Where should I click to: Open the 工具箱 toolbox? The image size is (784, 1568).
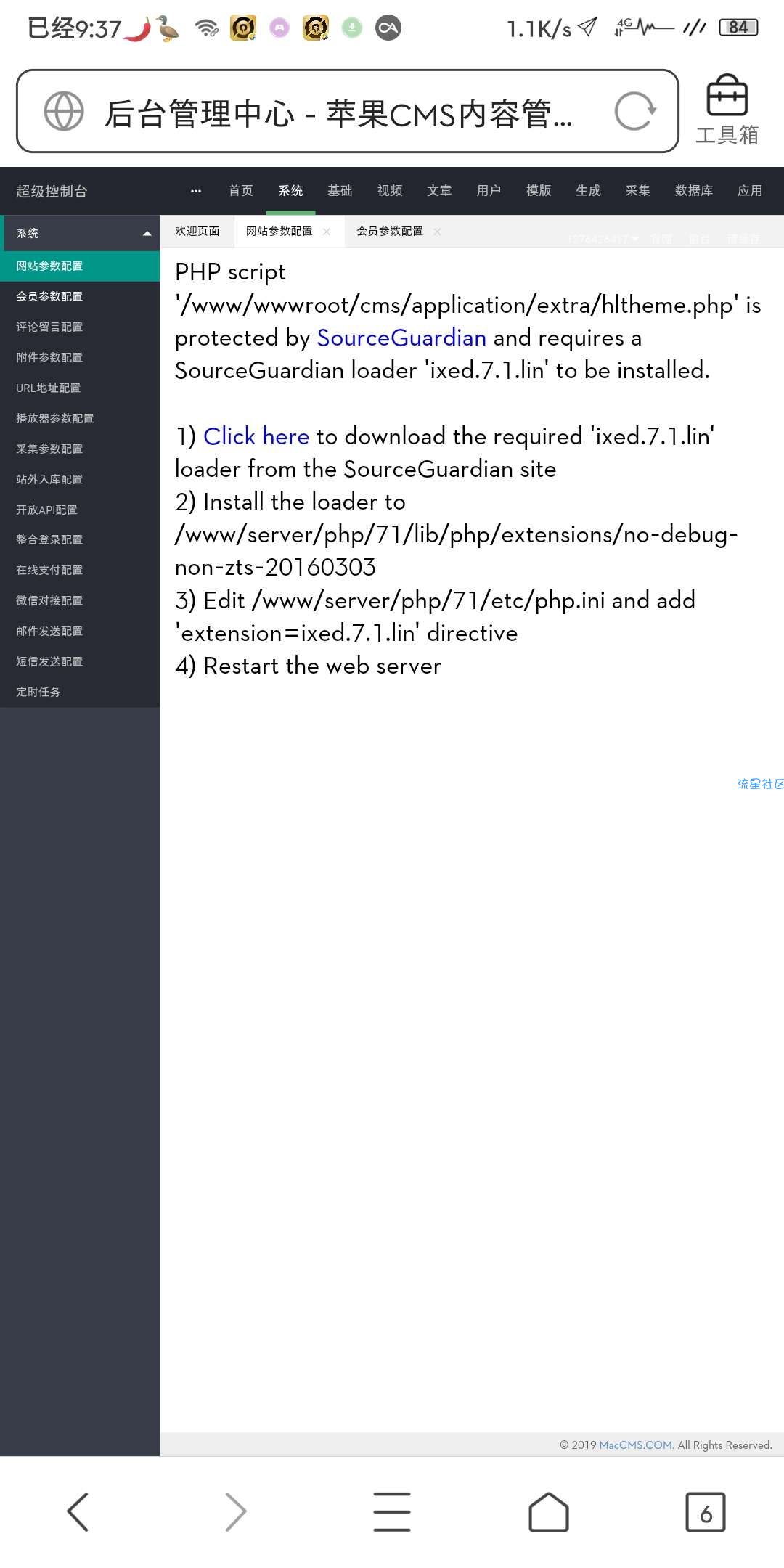pyautogui.click(x=727, y=110)
